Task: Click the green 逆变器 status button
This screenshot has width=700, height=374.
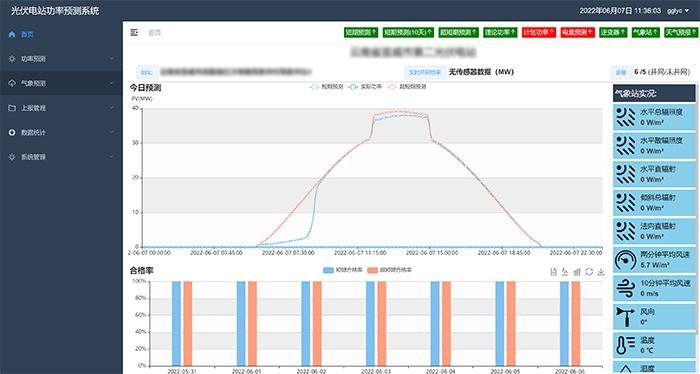Action: point(613,32)
